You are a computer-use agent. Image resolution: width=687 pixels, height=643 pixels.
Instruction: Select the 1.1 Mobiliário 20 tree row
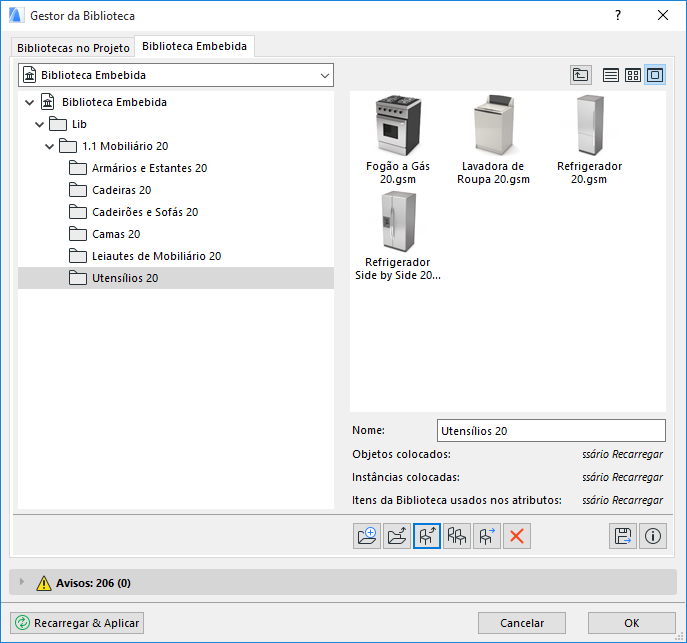[x=176, y=146]
